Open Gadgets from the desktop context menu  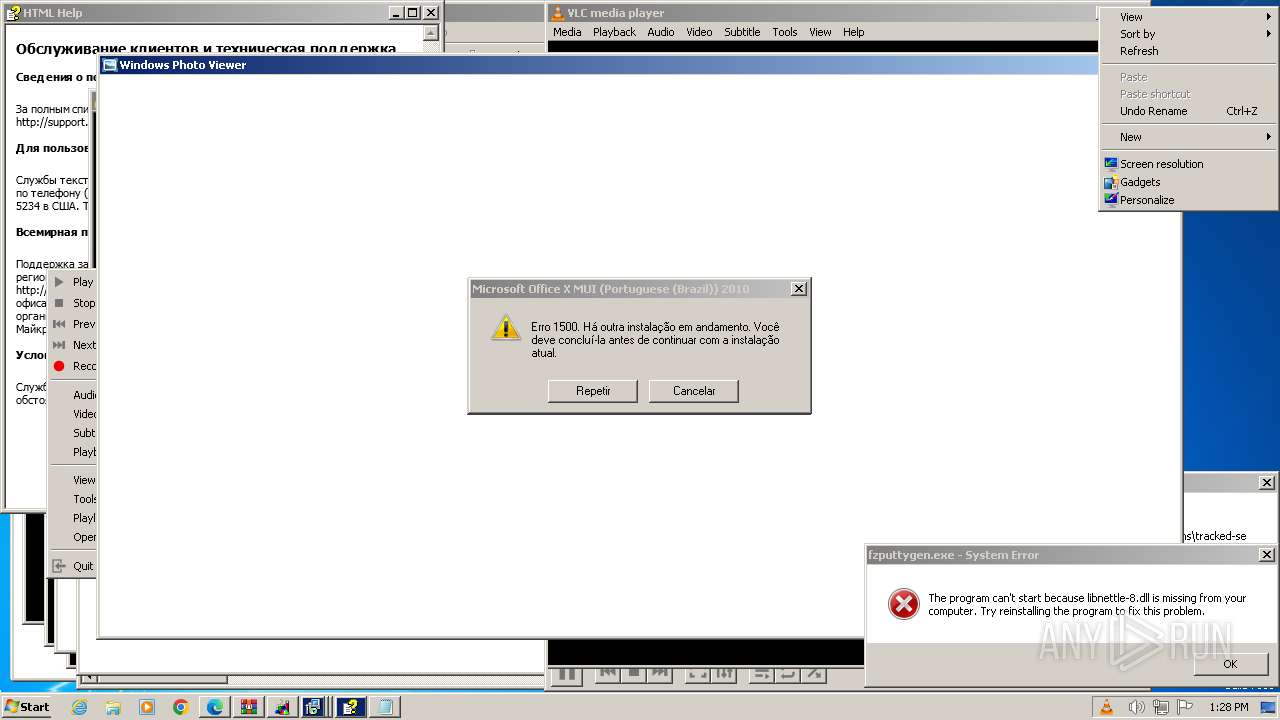pyautogui.click(x=1188, y=182)
